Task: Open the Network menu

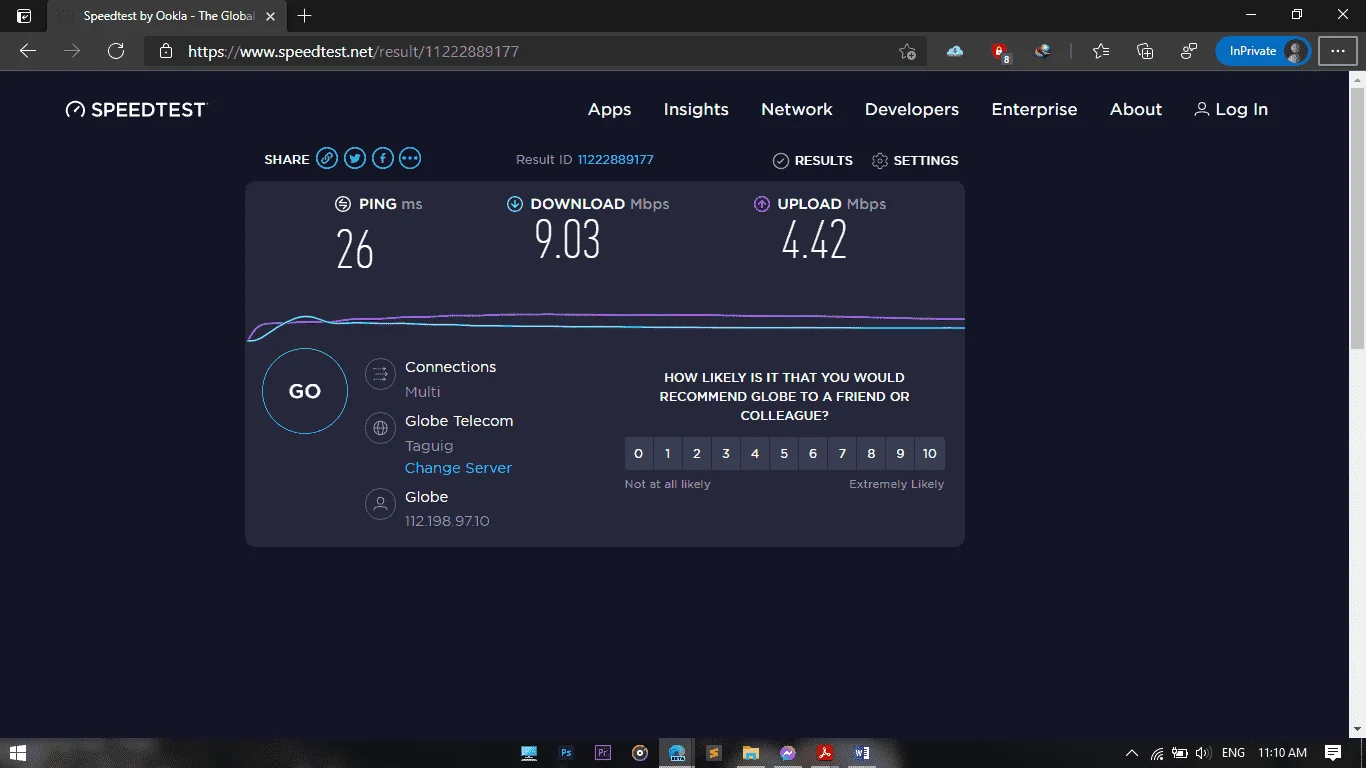Action: (x=797, y=110)
